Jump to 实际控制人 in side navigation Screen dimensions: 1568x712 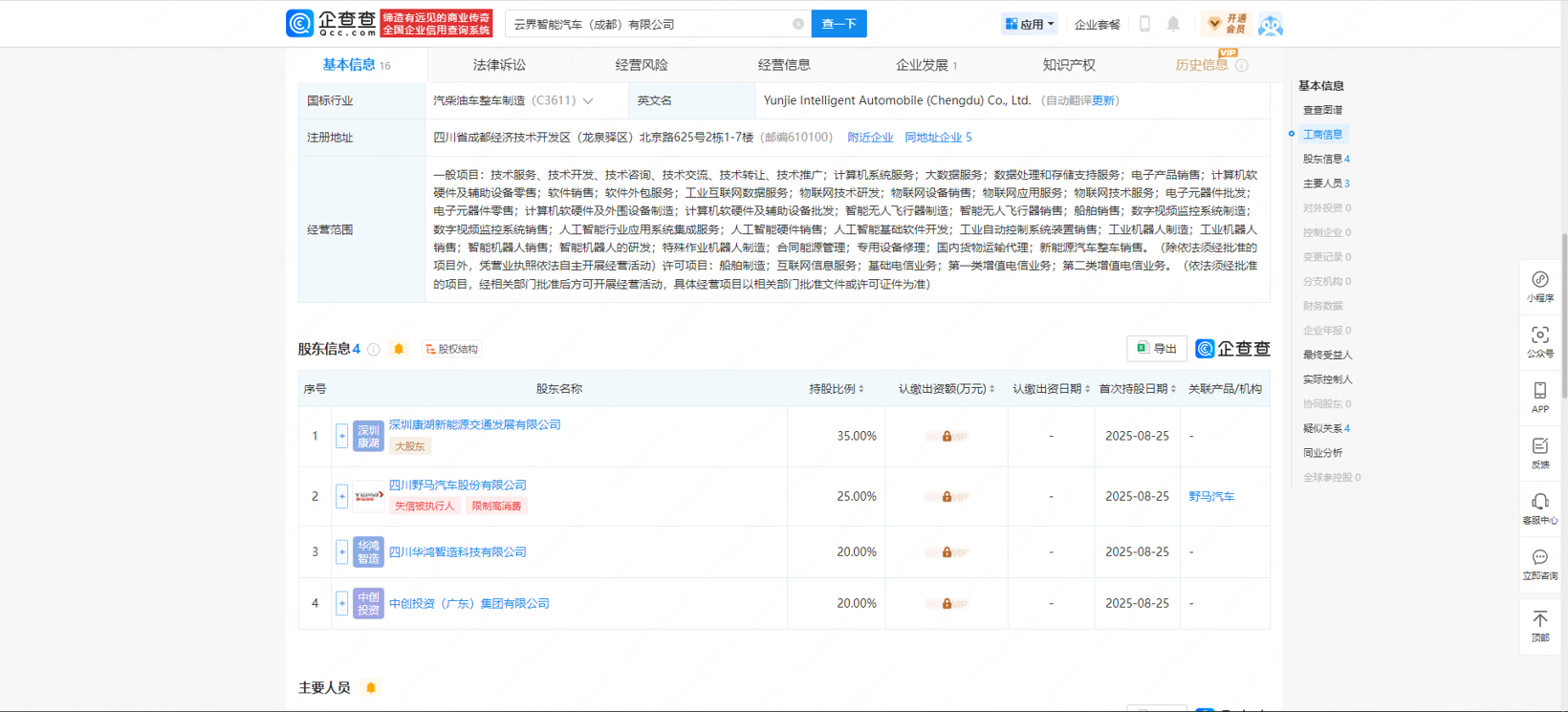[1327, 379]
